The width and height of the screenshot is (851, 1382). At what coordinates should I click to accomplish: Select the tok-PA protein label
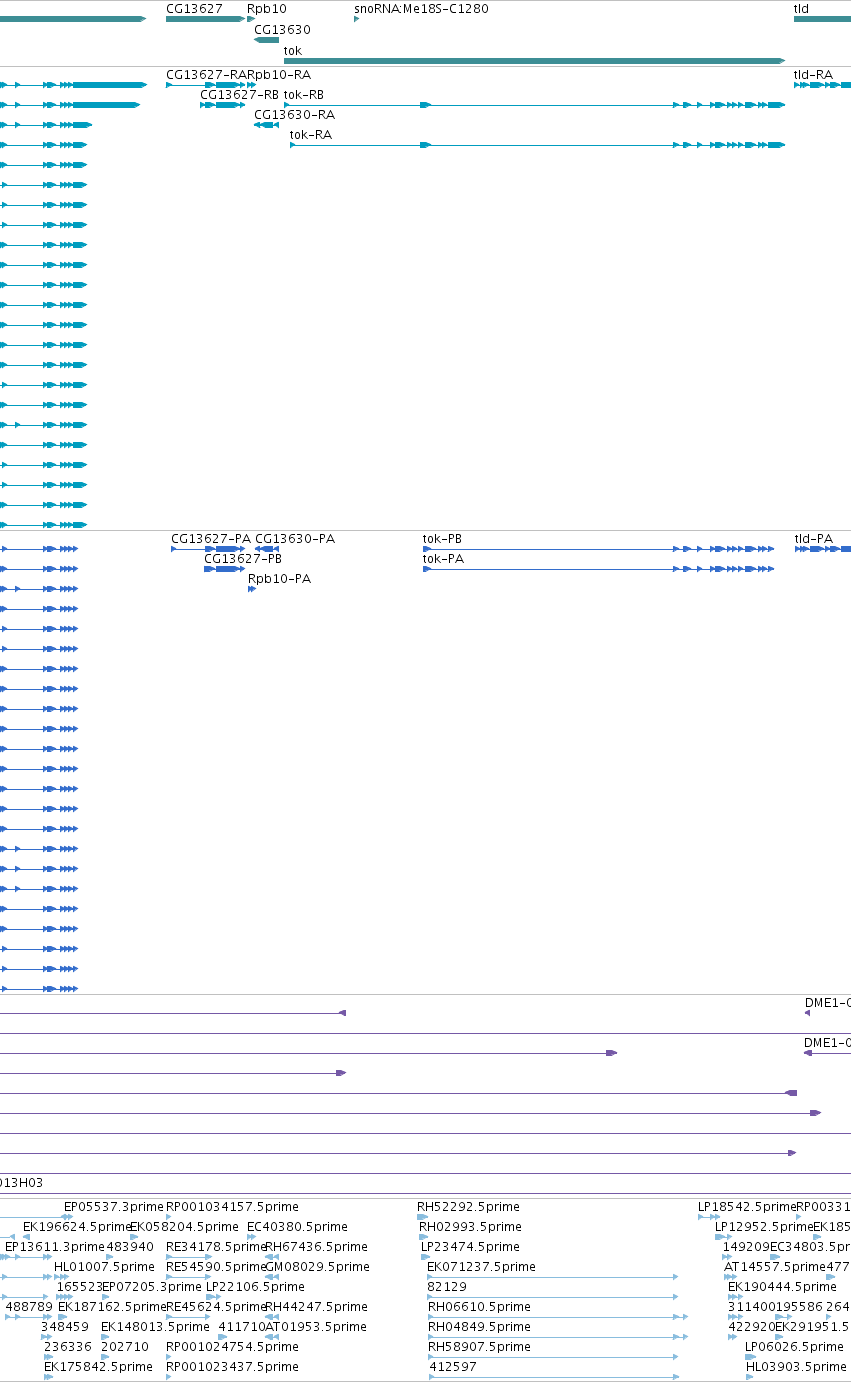pyautogui.click(x=443, y=558)
